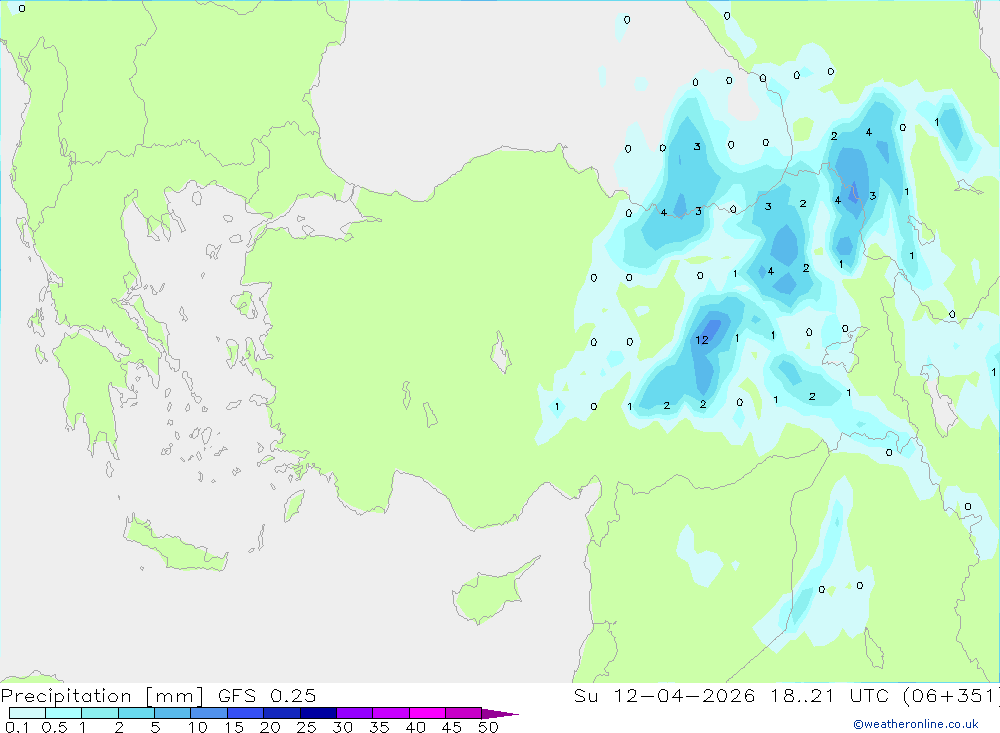Click the '15' legend label
Viewport: 1000px width, 733px height.
click(234, 727)
